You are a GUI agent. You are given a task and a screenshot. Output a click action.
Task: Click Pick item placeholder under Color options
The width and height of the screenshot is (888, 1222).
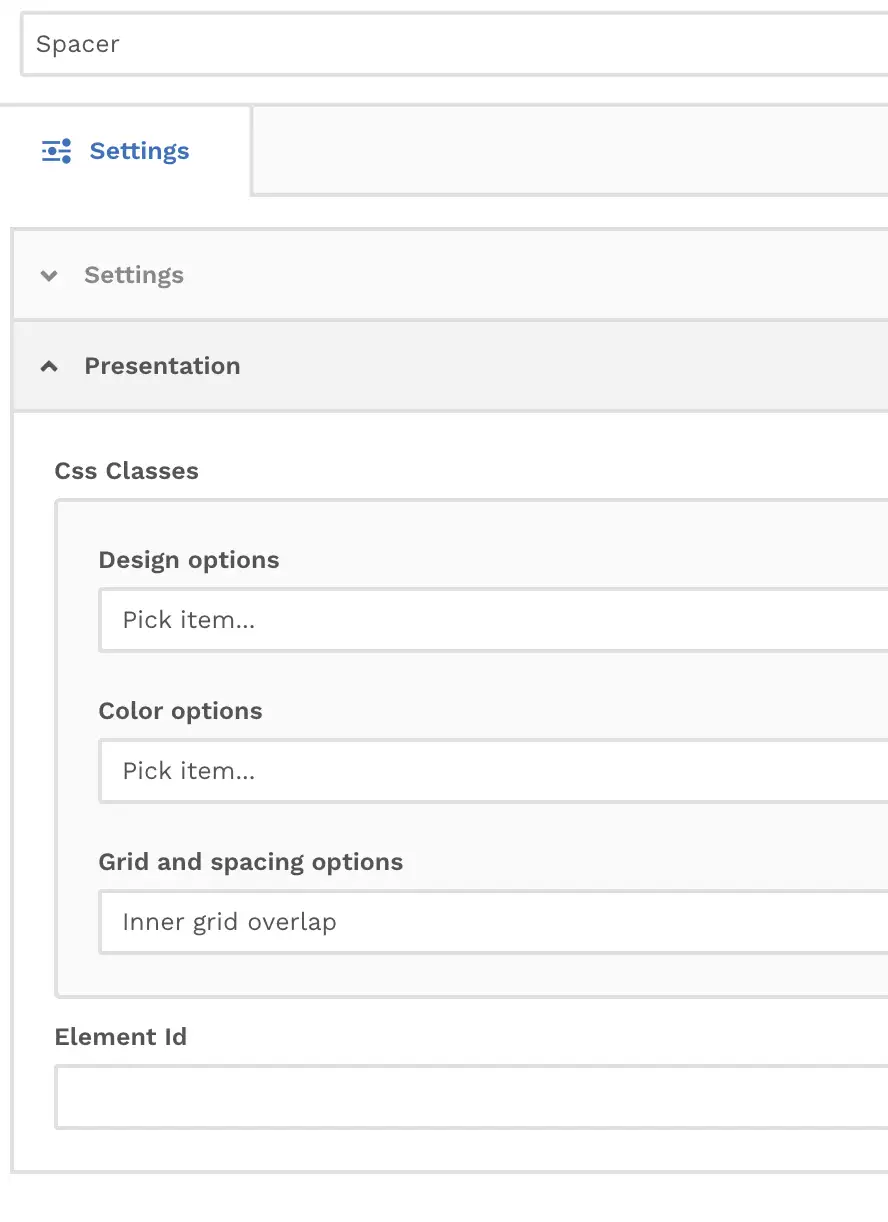189,771
